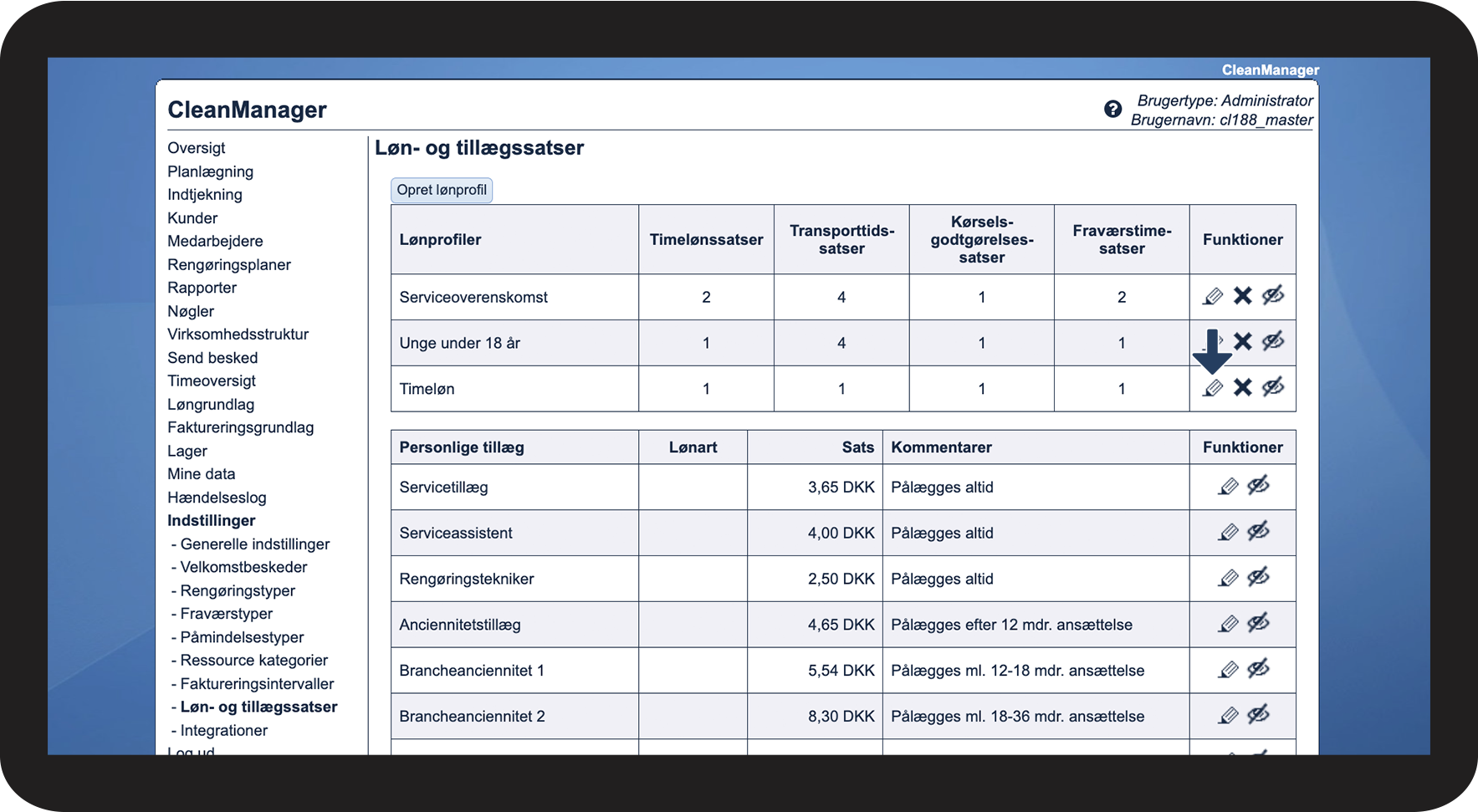
Task: Select the Løngrundlag sidebar link
Action: 211,404
